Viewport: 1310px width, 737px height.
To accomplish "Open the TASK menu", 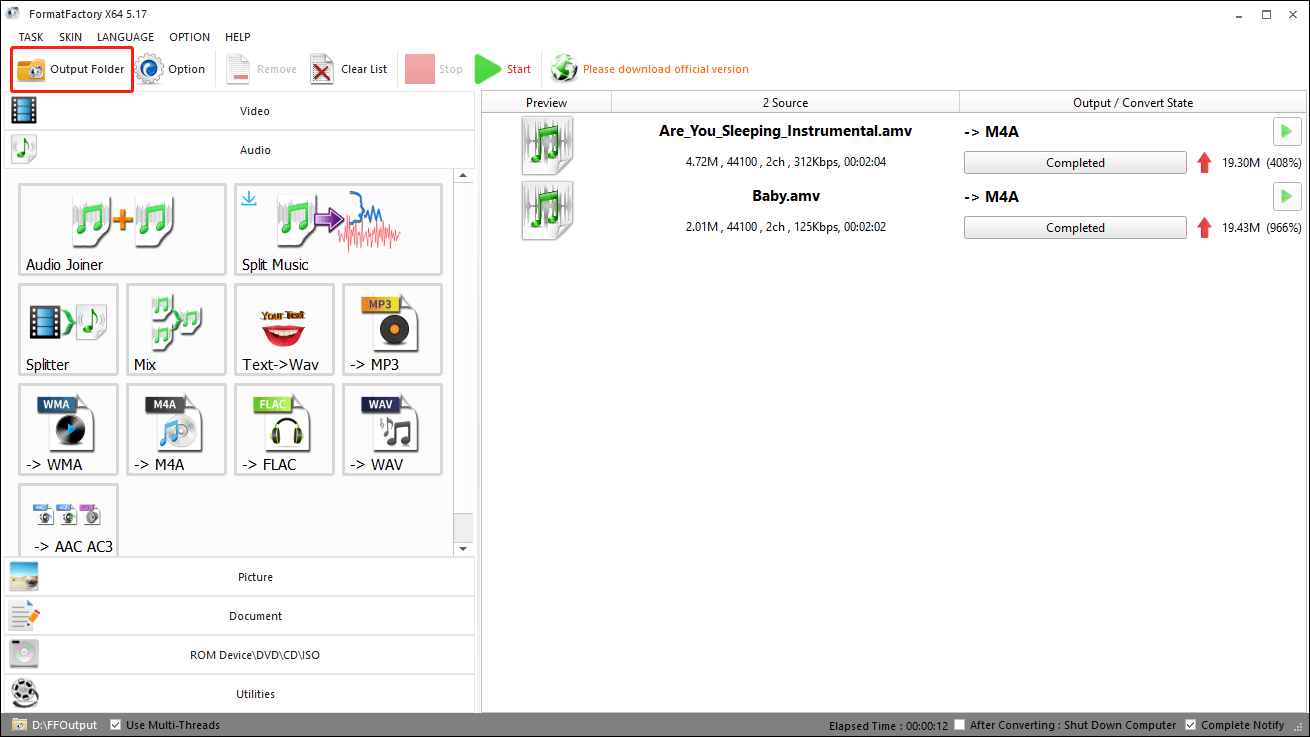I will point(31,37).
